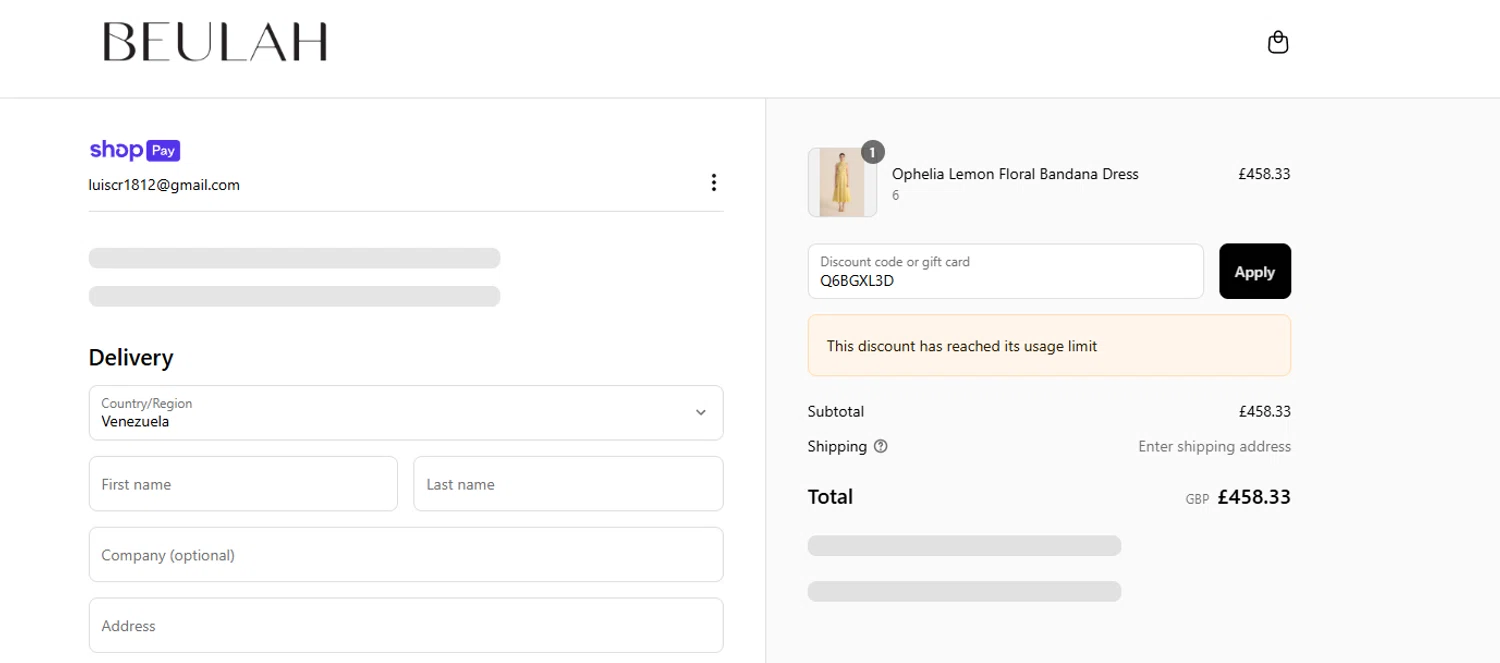This screenshot has height=663, width=1500.
Task: Click the Subtotal label
Action: click(x=835, y=412)
